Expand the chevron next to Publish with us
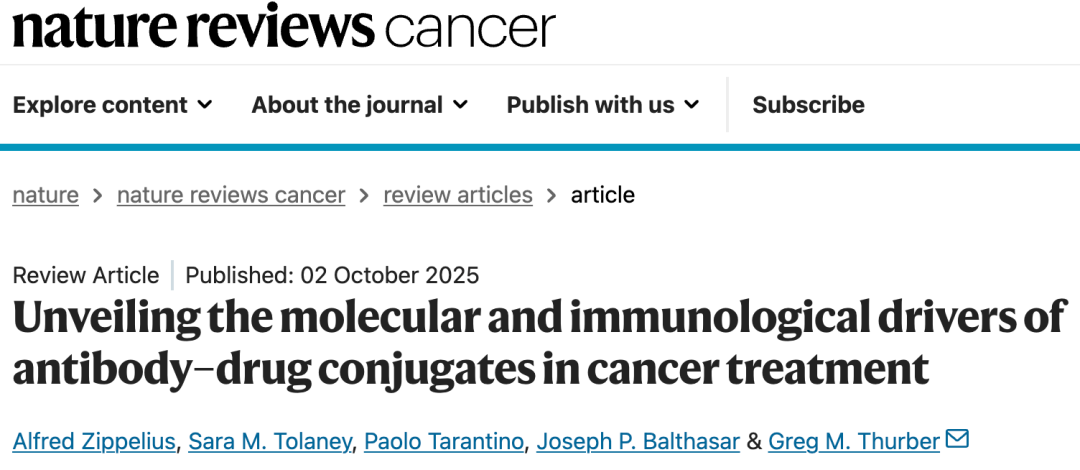The height and width of the screenshot is (470, 1080). (x=692, y=105)
